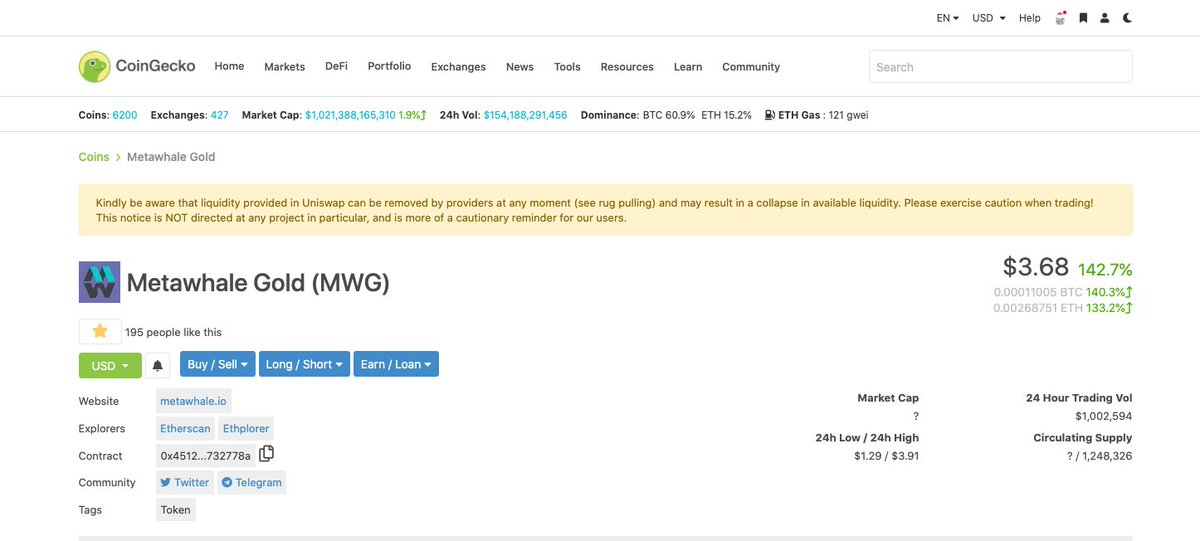Image resolution: width=1200 pixels, height=541 pixels.
Task: Open the DeFi menu item
Action: pyautogui.click(x=336, y=66)
